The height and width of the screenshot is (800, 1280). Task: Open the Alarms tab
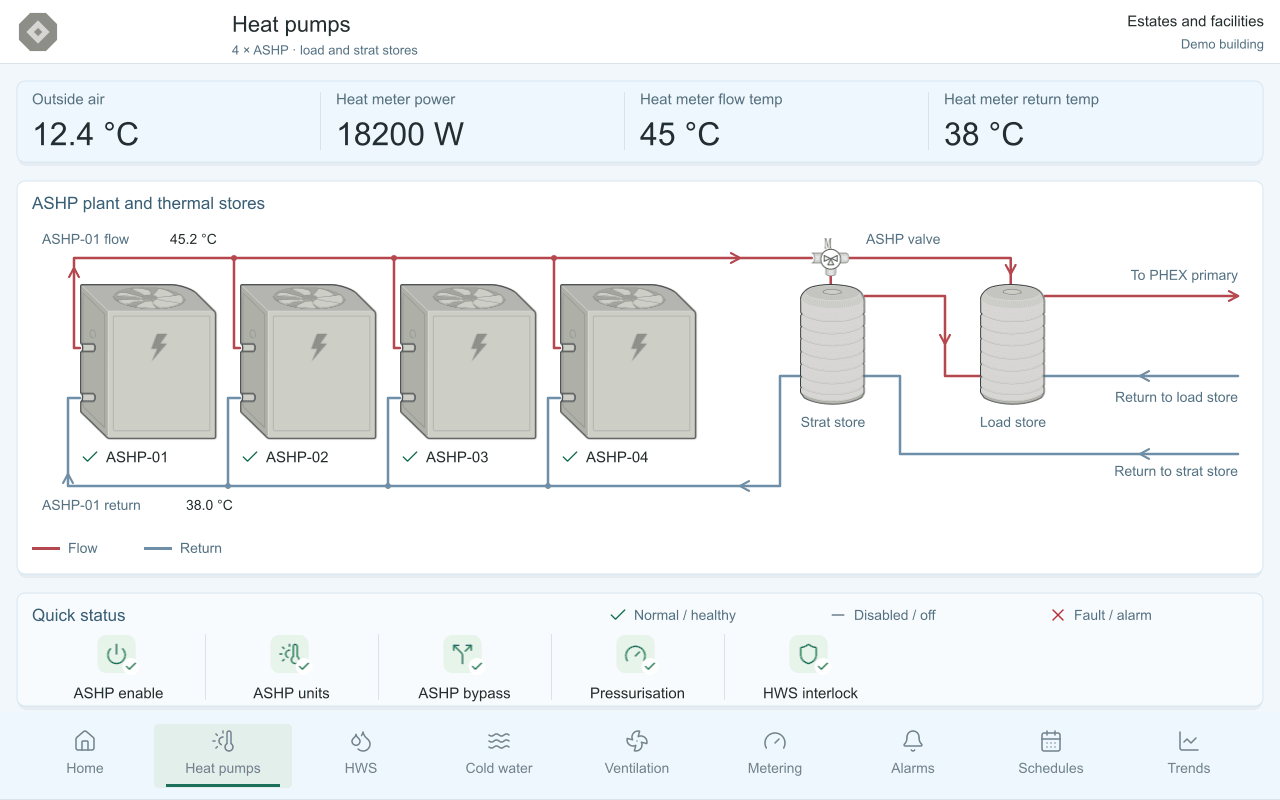point(913,754)
